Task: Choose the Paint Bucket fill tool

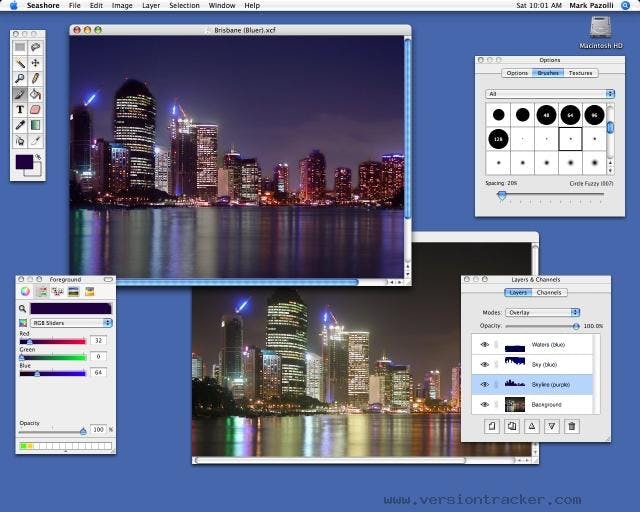Action: coord(36,93)
